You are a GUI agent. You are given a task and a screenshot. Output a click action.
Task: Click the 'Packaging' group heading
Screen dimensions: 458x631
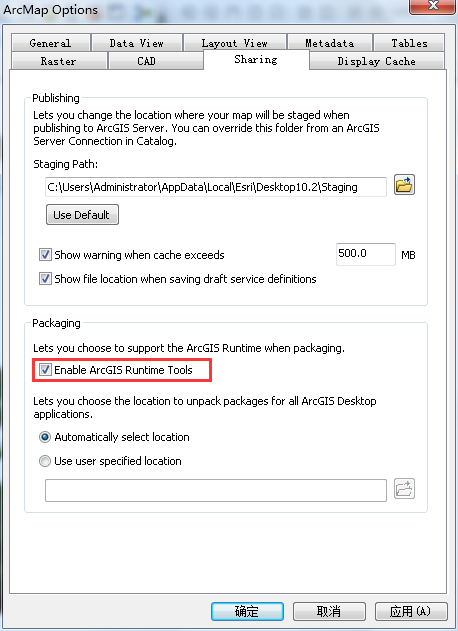(56, 323)
